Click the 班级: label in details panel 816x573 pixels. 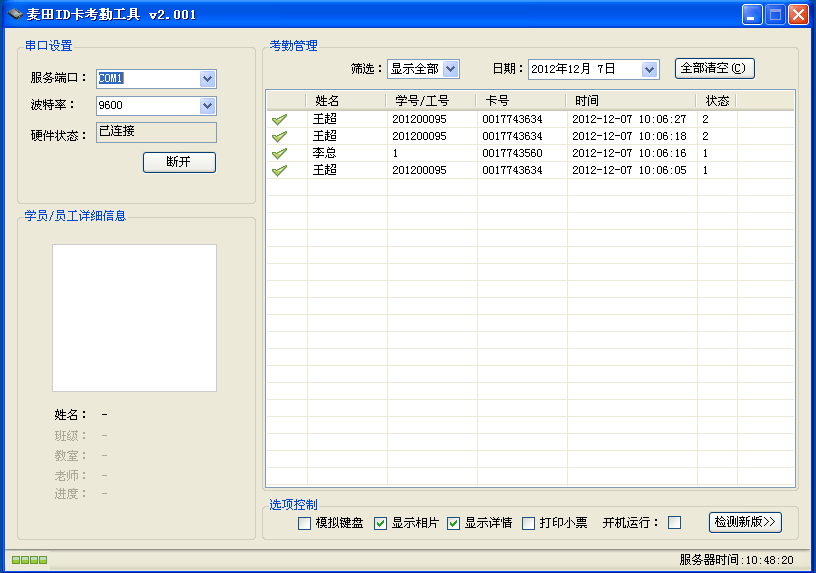click(x=70, y=436)
